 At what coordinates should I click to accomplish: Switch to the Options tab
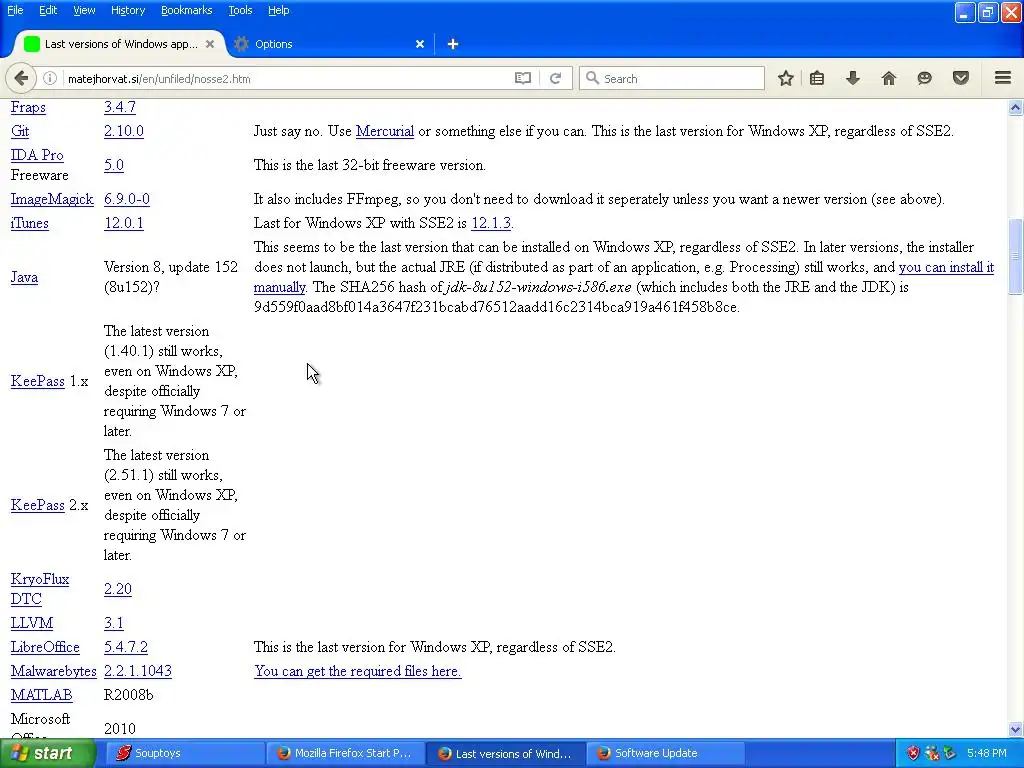click(330, 44)
